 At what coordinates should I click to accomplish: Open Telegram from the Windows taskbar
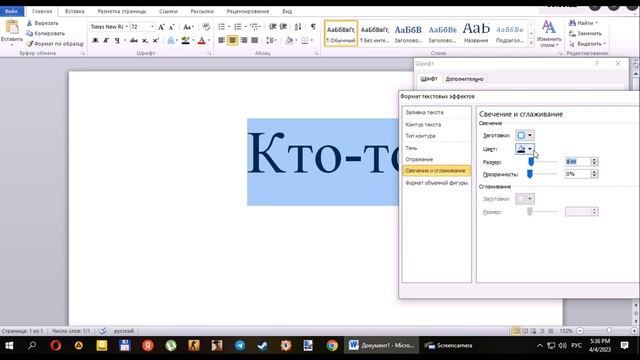[x=240, y=346]
